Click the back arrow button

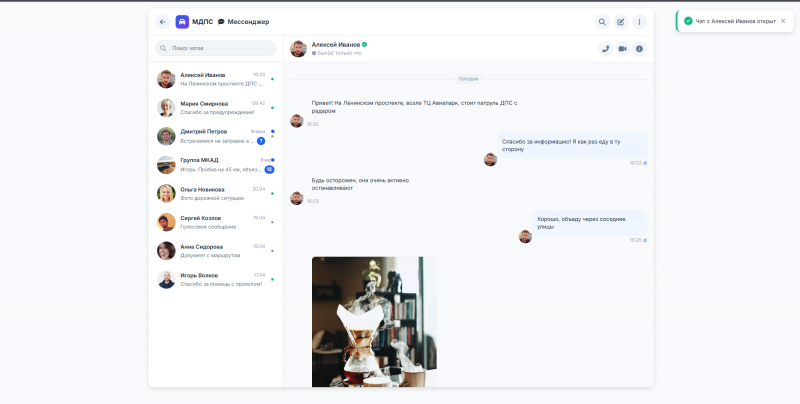point(163,22)
